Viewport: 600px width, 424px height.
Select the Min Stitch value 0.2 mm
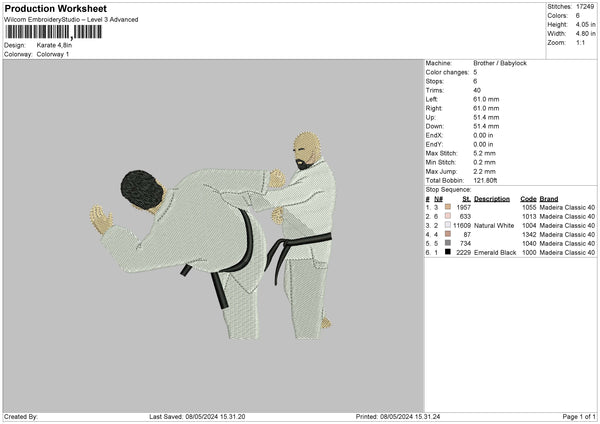(x=484, y=162)
